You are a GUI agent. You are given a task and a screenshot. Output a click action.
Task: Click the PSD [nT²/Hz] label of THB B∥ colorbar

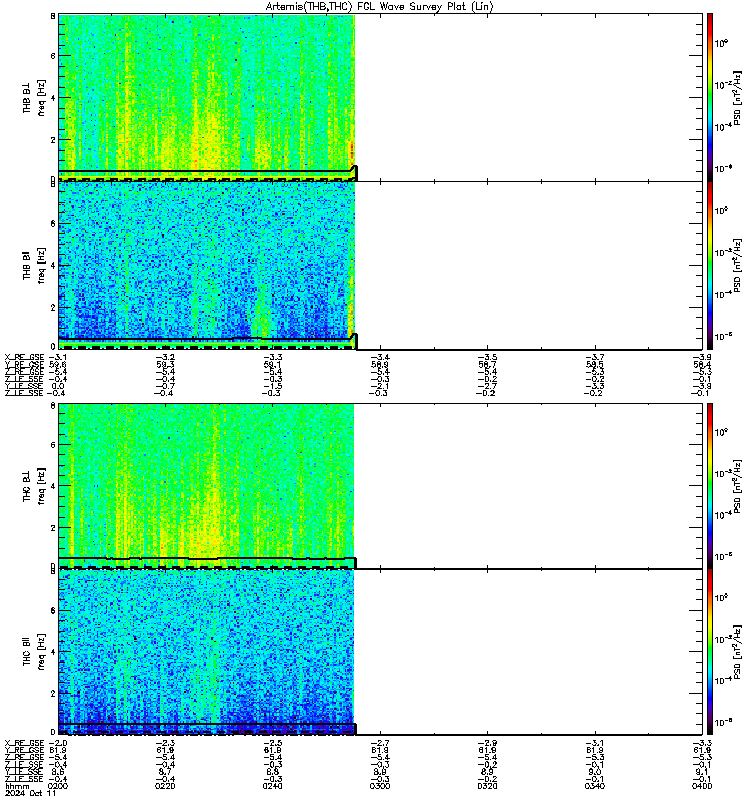(738, 265)
